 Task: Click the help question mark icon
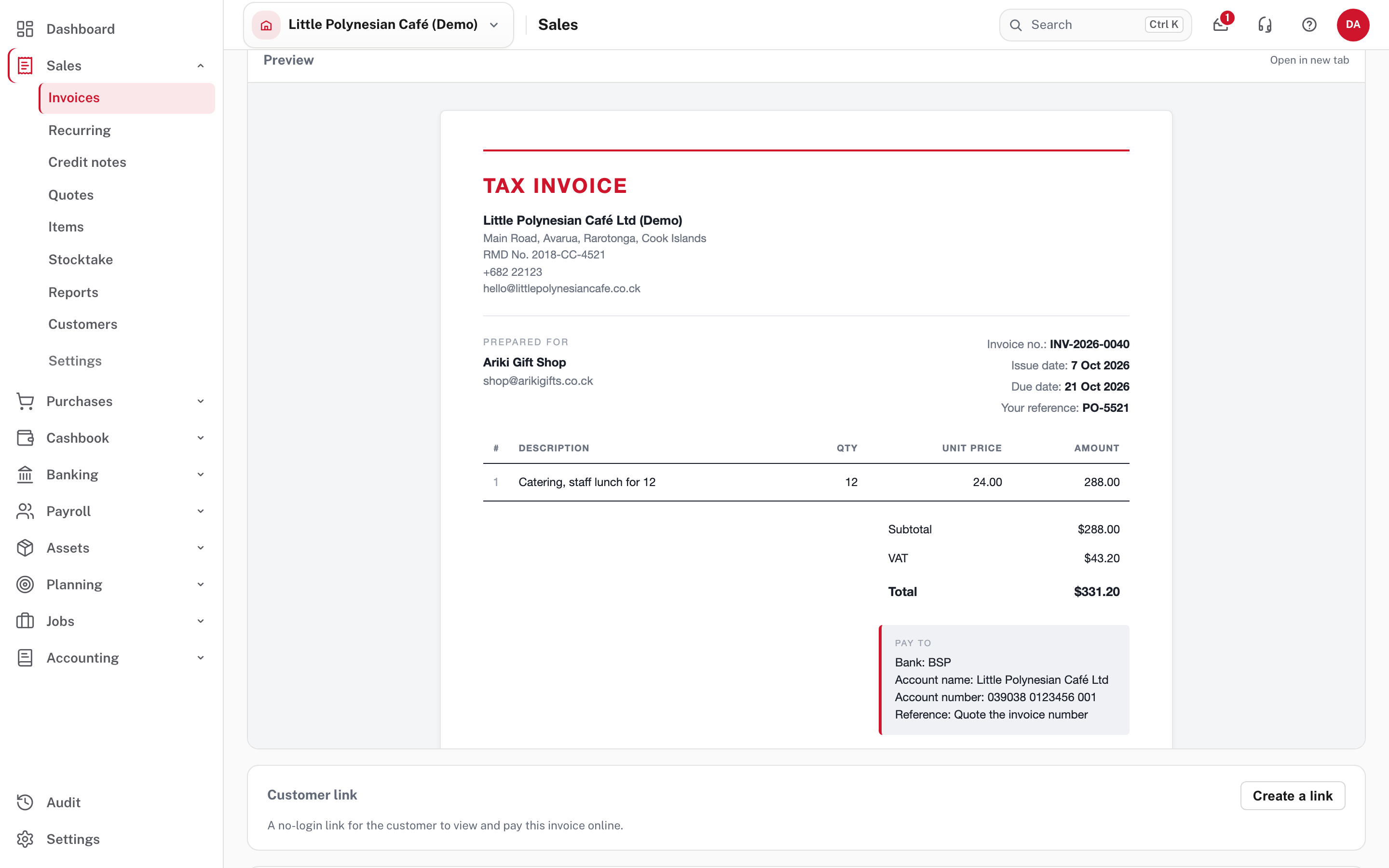pyautogui.click(x=1309, y=25)
